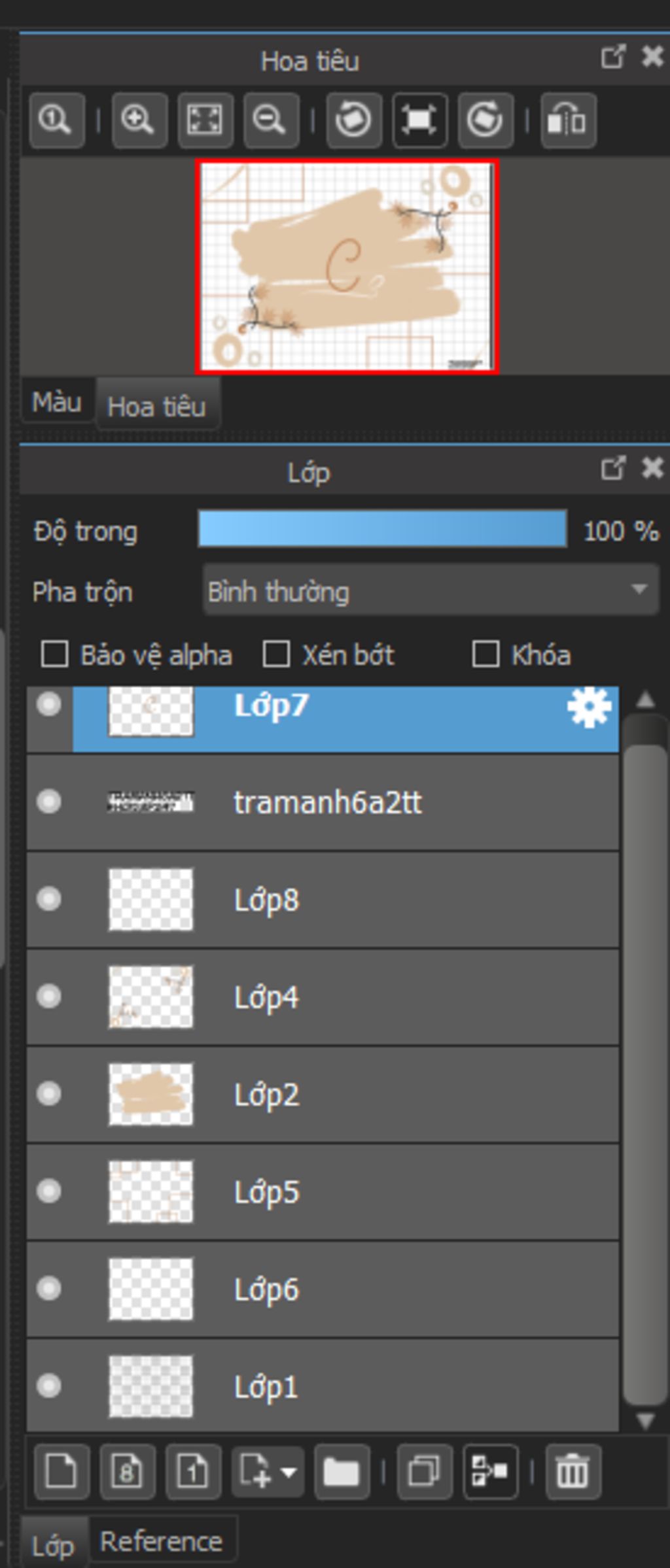
Task: Open Lớp7 layer settings gear
Action: pyautogui.click(x=588, y=708)
